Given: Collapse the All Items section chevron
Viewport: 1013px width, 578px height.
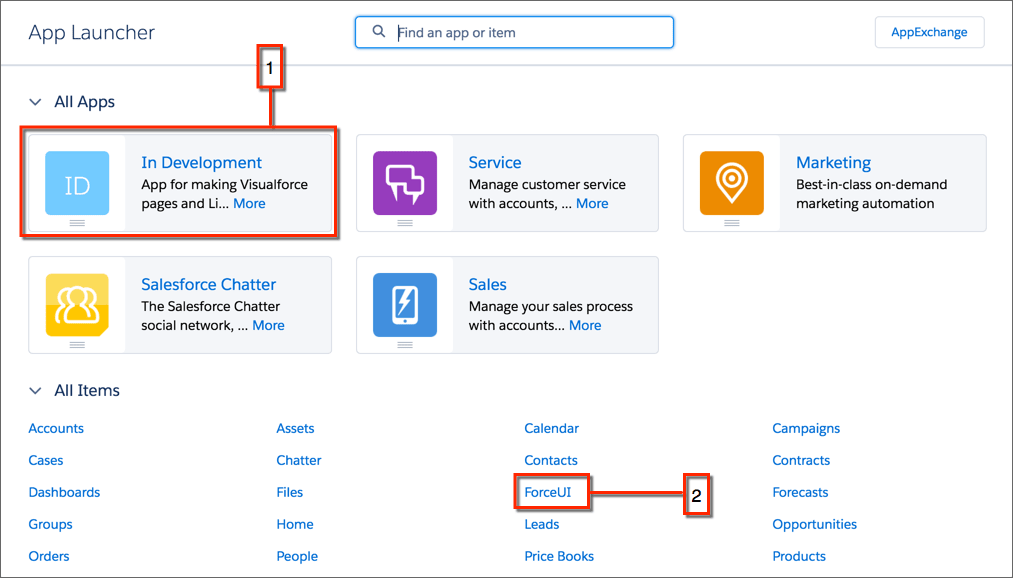Looking at the screenshot, I should tap(36, 391).
